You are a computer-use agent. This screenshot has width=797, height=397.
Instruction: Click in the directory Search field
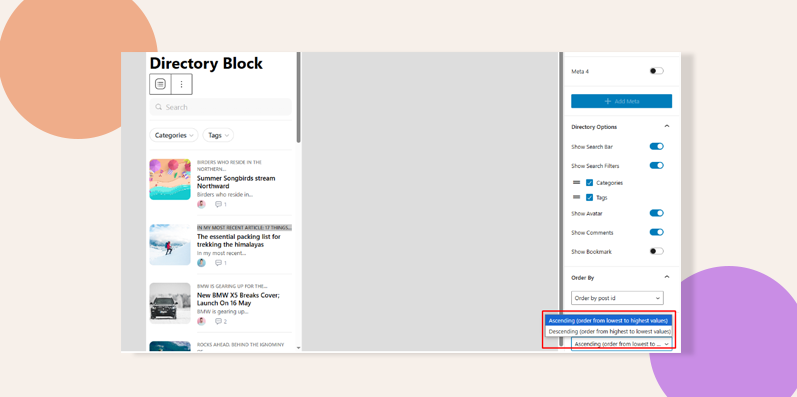pyautogui.click(x=221, y=107)
